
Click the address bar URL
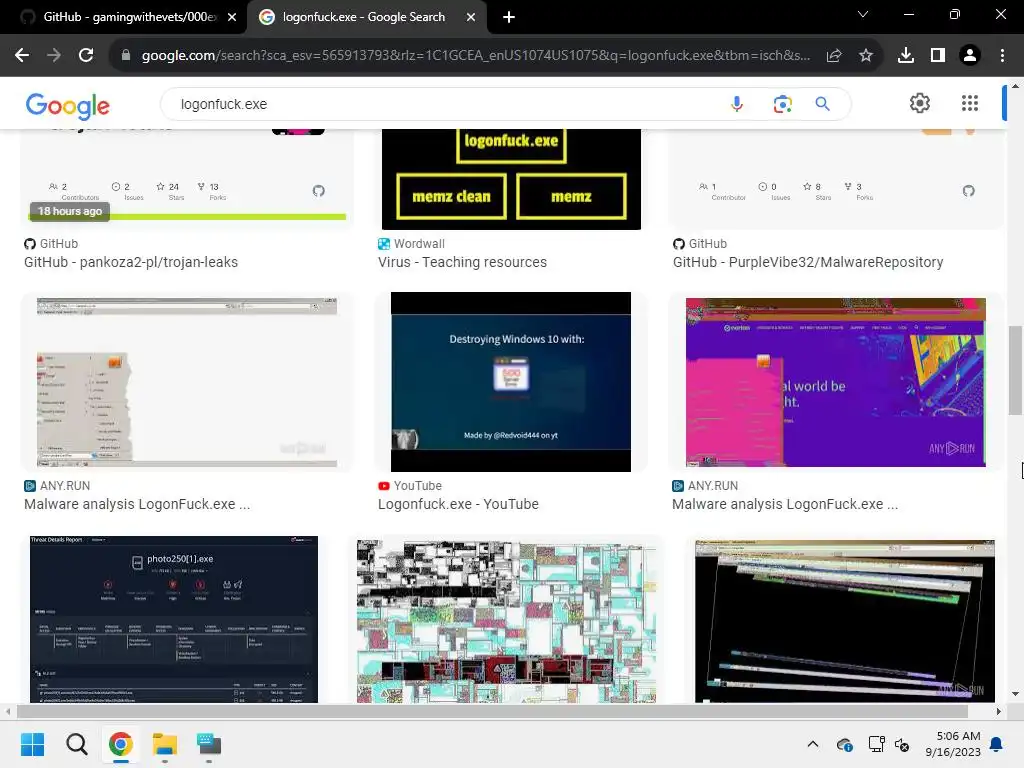[x=475, y=56]
